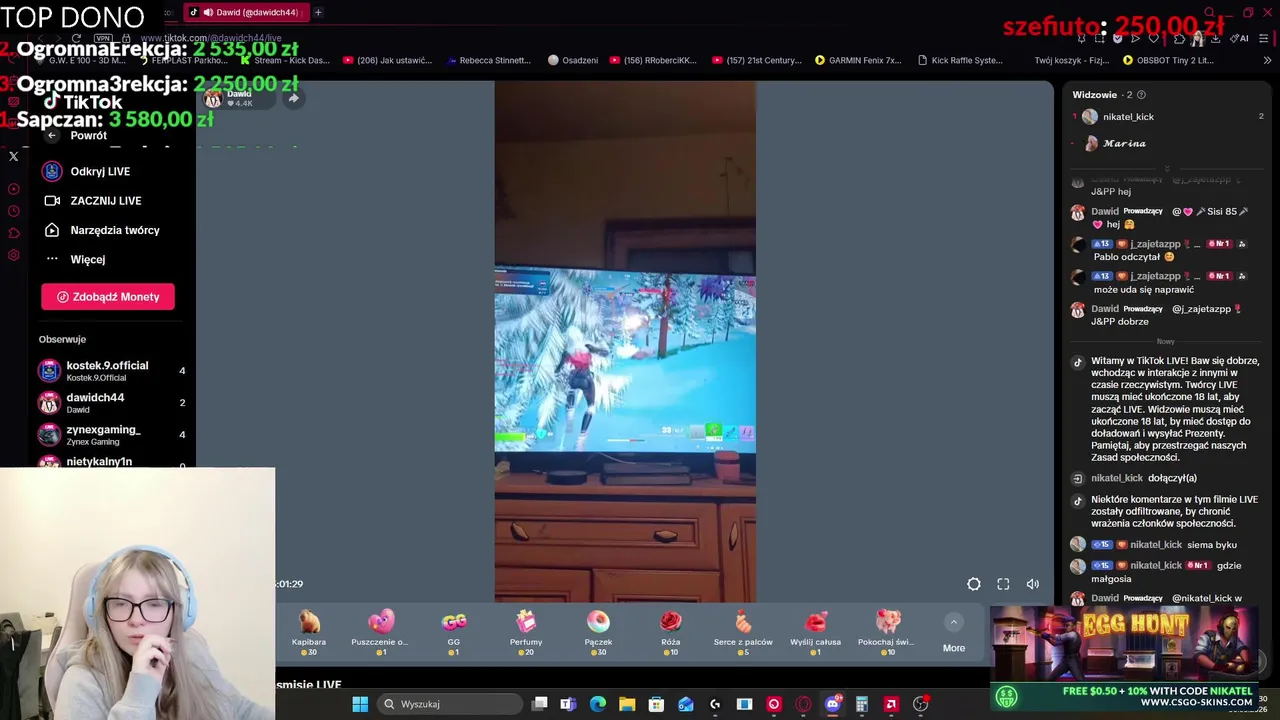Viewport: 1280px width, 720px height.
Task: Click the Dawid (@dawidch44) browser tab
Action: [245, 12]
